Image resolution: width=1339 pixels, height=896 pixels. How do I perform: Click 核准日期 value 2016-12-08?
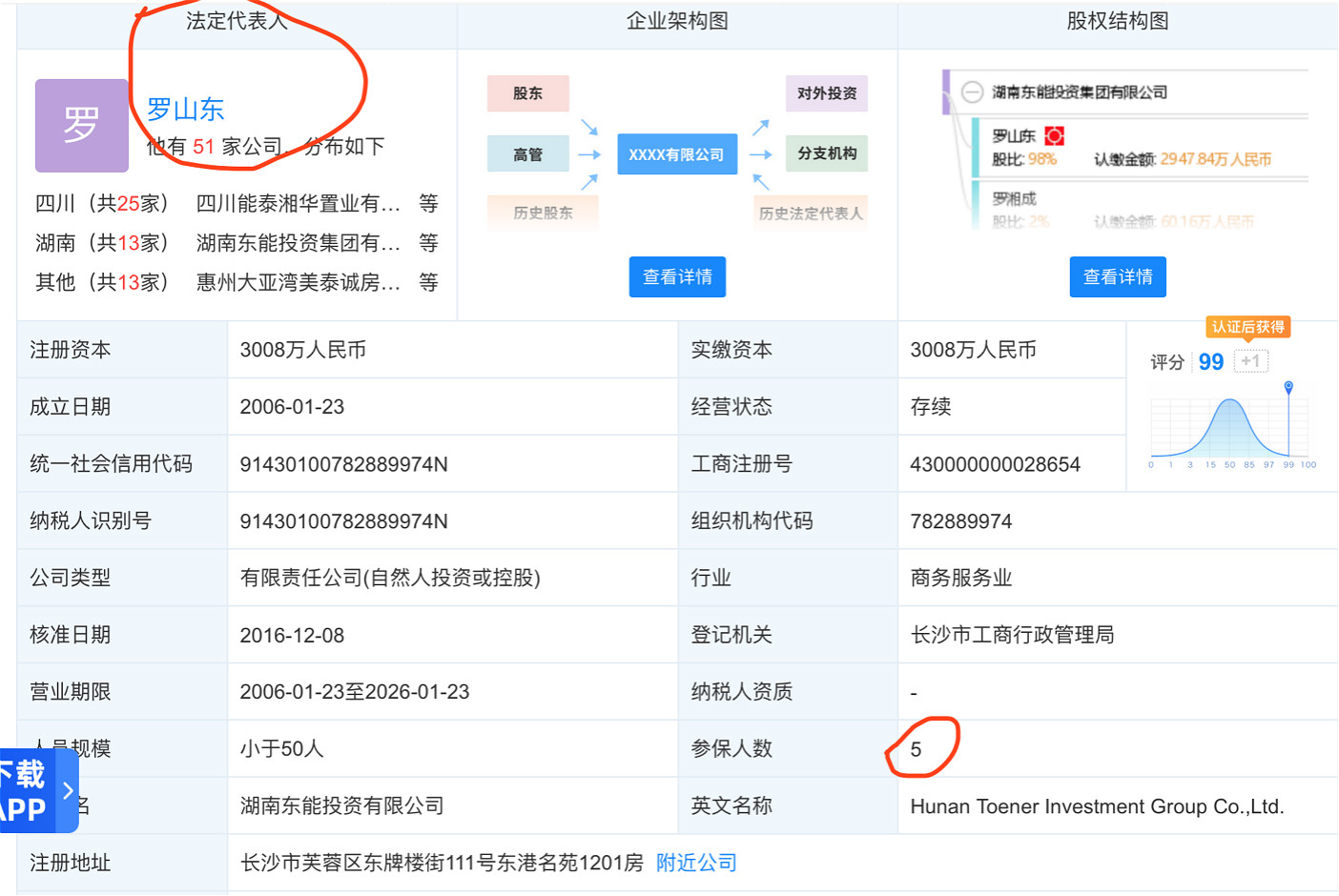pos(292,635)
